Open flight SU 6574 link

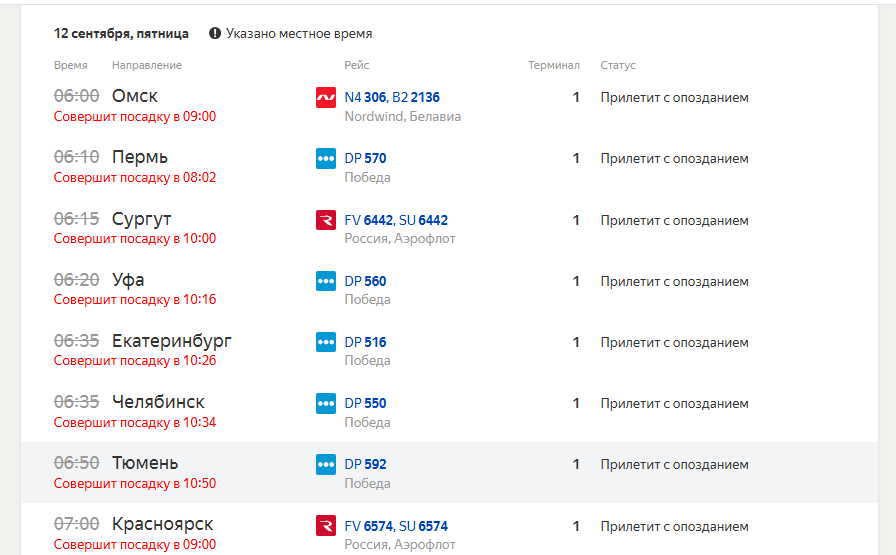point(423,526)
